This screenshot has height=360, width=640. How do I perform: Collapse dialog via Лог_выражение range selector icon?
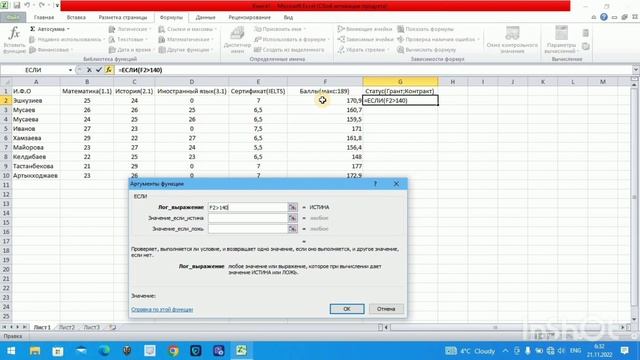point(293,207)
